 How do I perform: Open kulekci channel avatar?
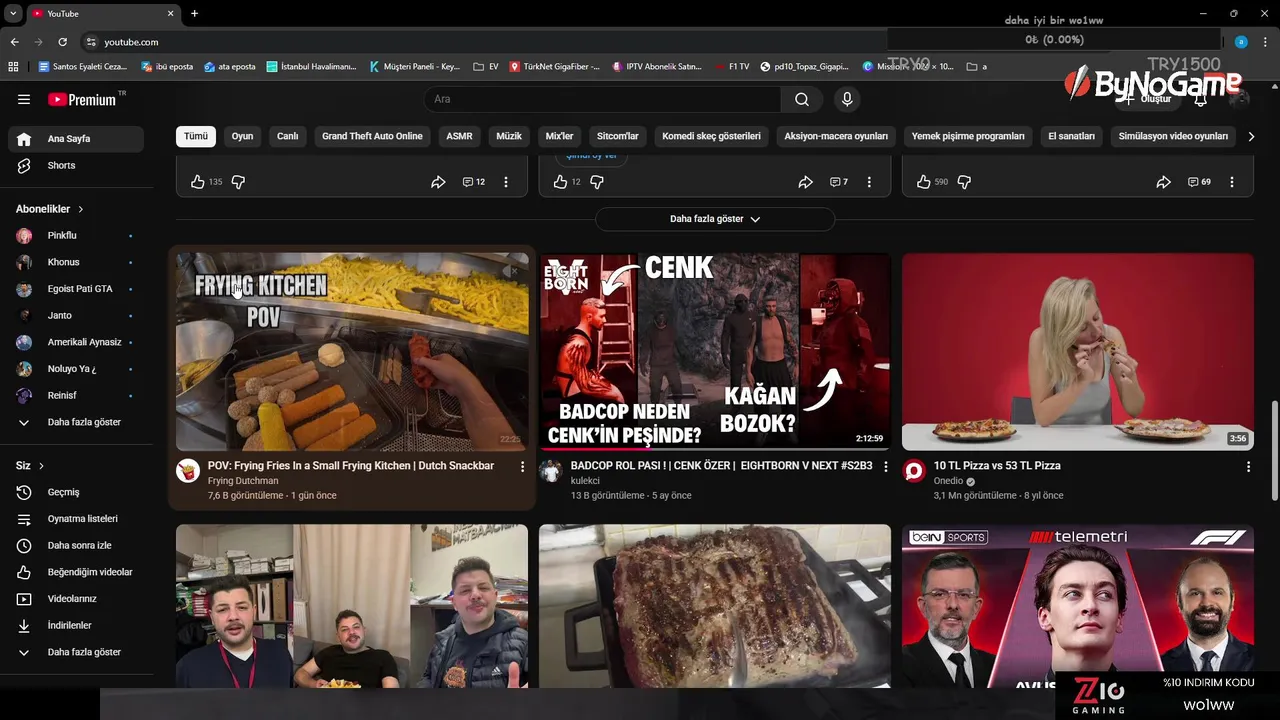pyautogui.click(x=551, y=471)
